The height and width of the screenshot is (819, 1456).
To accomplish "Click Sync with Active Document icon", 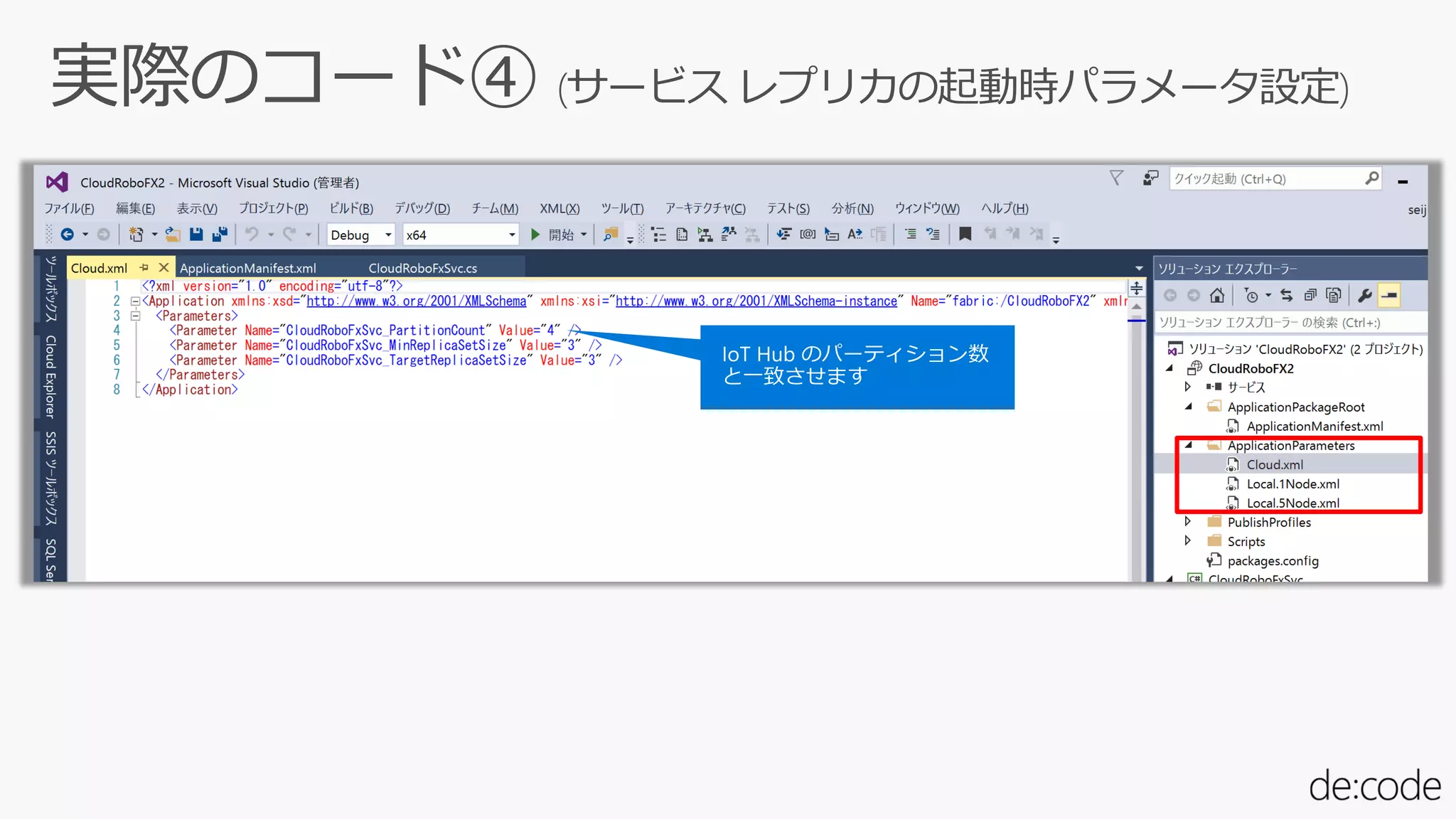I will pos(1286,295).
